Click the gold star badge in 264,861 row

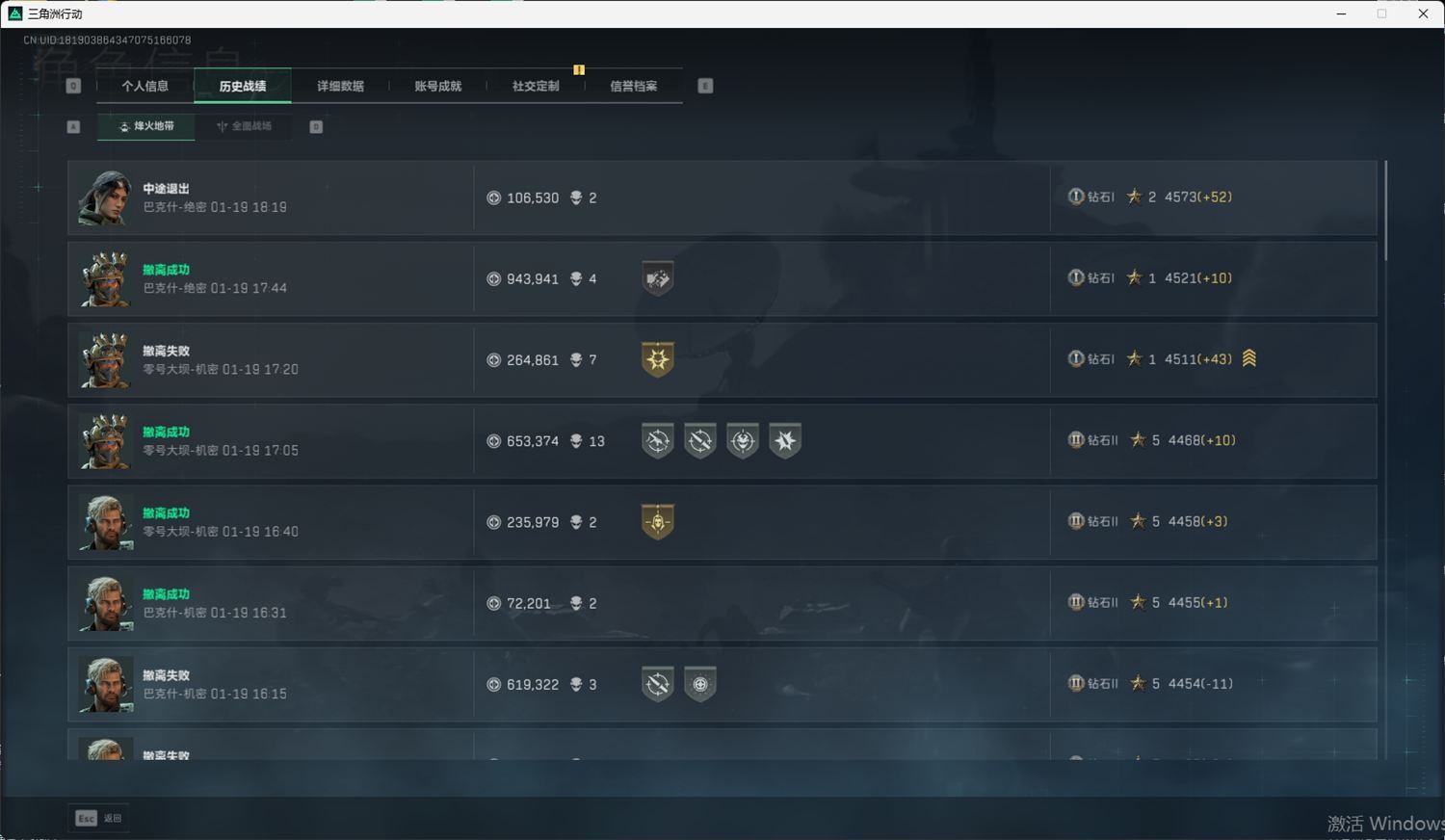[x=658, y=359]
